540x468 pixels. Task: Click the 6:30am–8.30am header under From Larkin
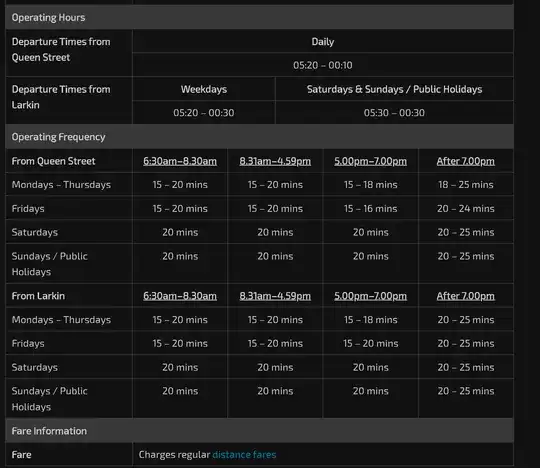[180, 296]
